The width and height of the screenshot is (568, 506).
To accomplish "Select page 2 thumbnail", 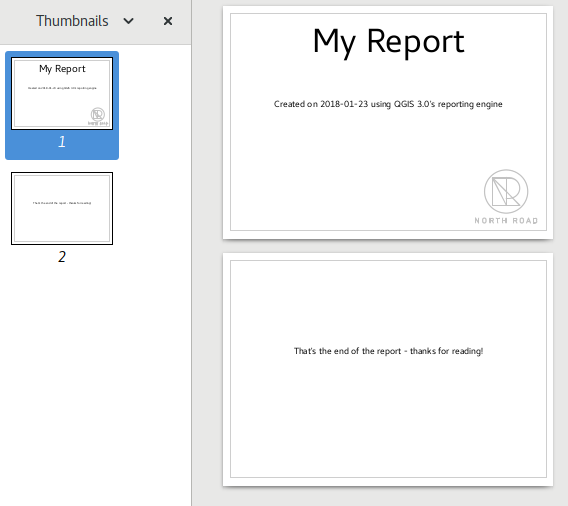I will pyautogui.click(x=62, y=208).
